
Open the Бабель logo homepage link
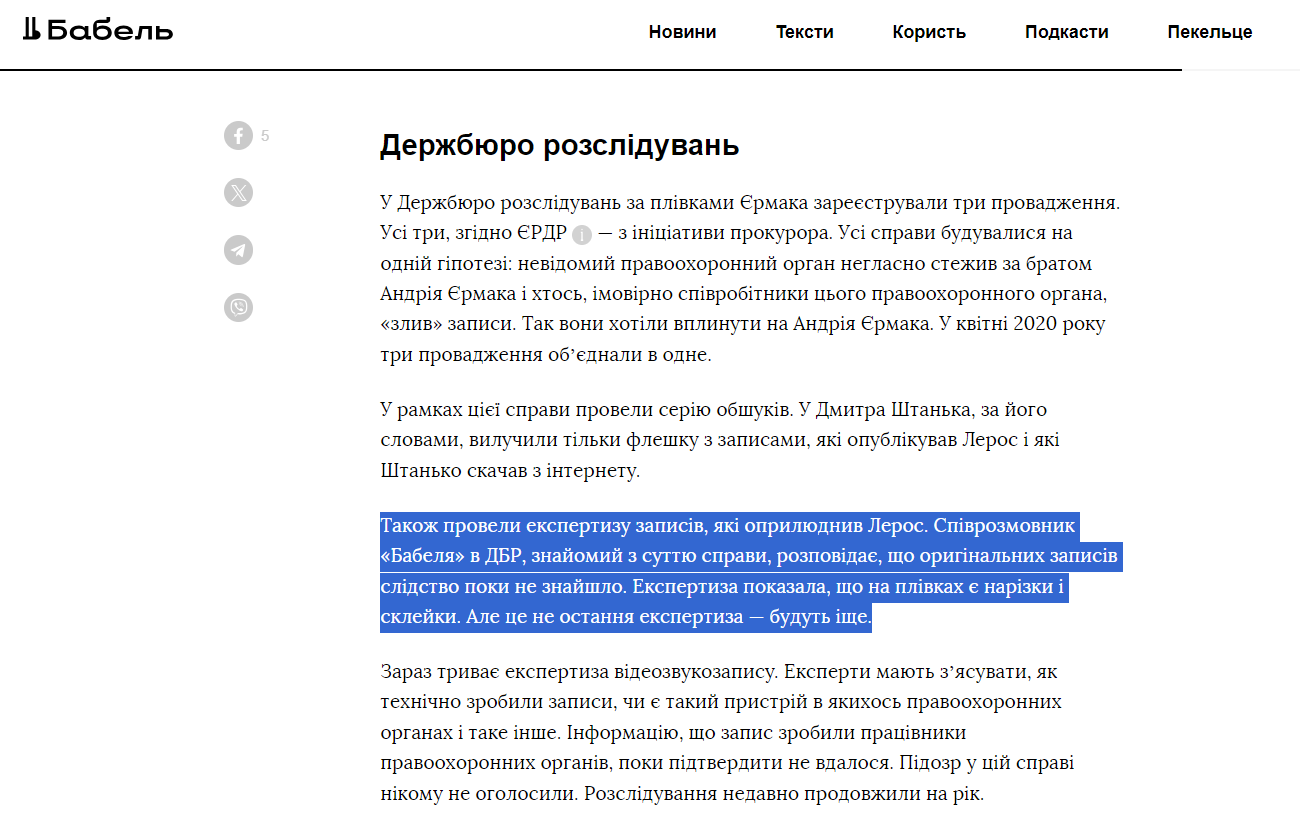pyautogui.click(x=98, y=31)
